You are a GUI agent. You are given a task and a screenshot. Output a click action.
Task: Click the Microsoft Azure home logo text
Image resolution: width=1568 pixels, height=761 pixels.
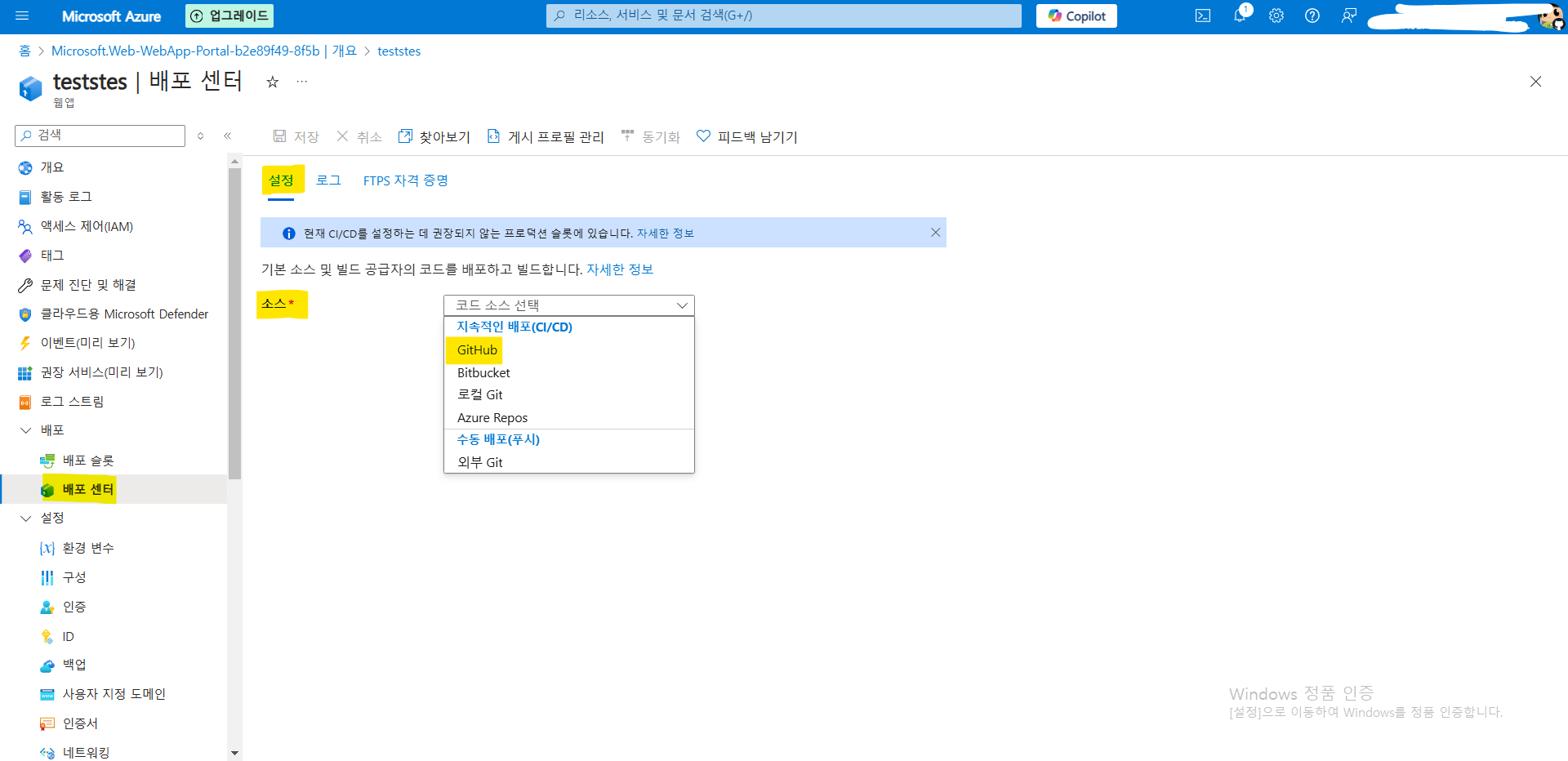click(x=111, y=16)
